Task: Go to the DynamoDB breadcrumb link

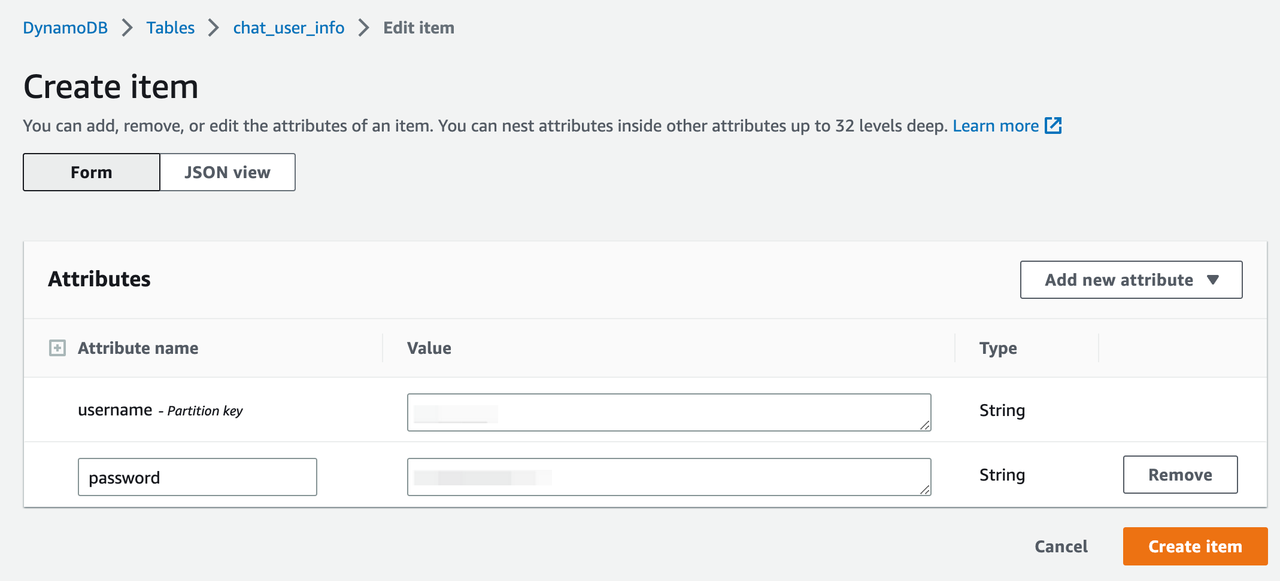Action: tap(65, 28)
